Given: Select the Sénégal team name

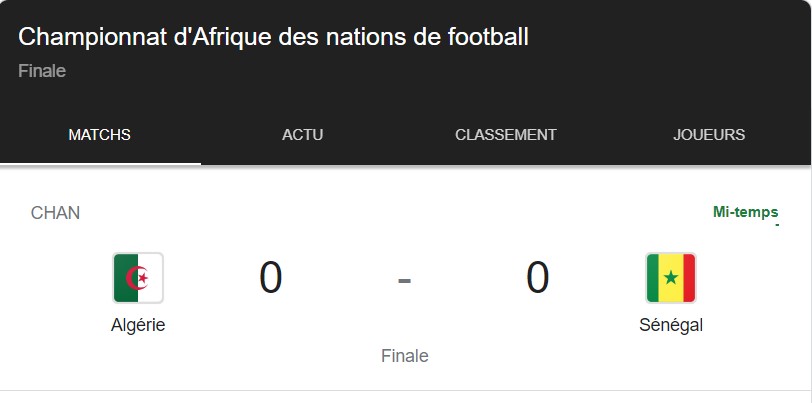Looking at the screenshot, I should 671,325.
